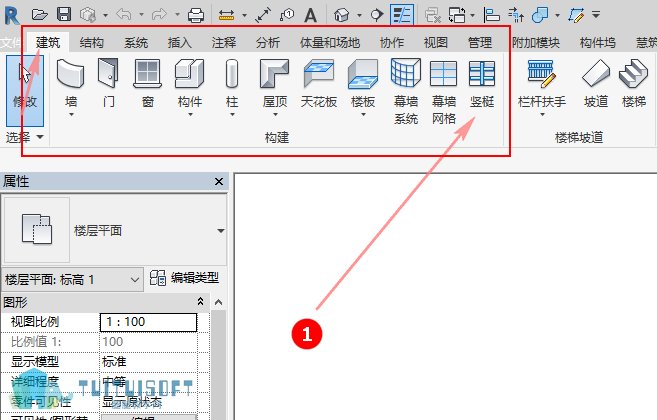Switch to the 系统 ribbon tab
Screen dimensions: 657x420
click(x=136, y=42)
